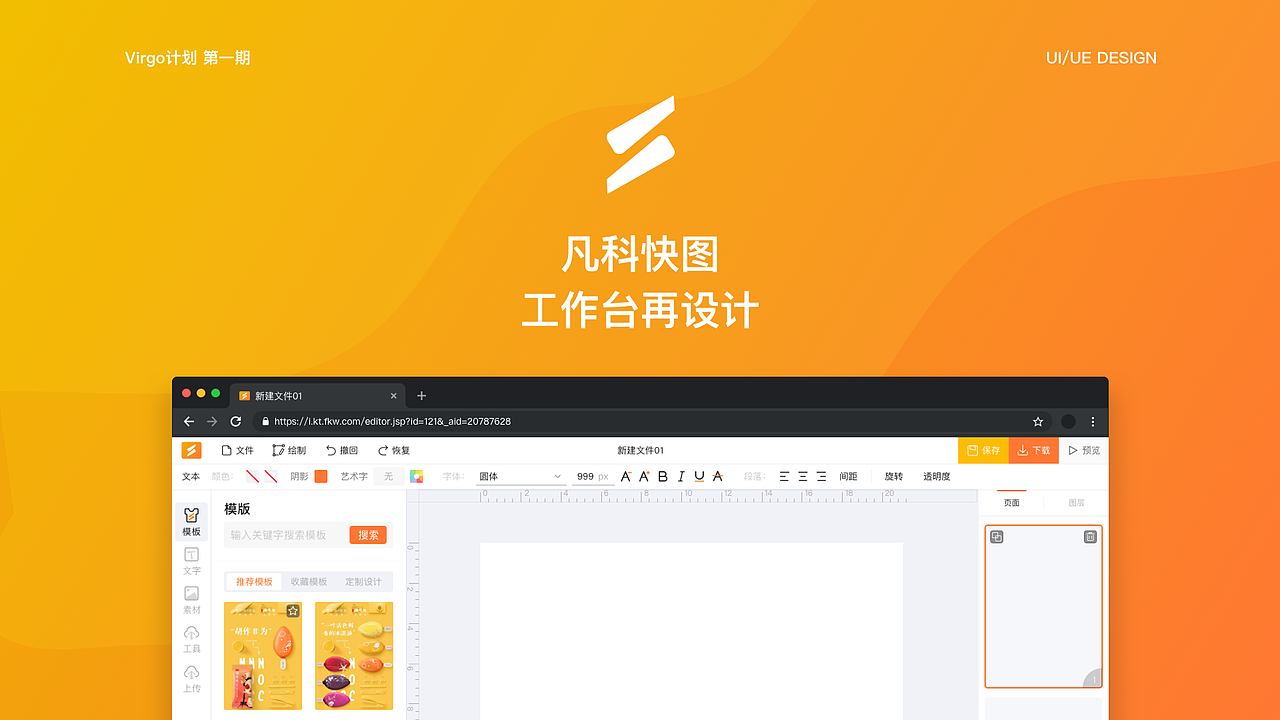The image size is (1280, 720).
Task: Open the 圆体 font family dropdown
Action: pyautogui.click(x=520, y=476)
